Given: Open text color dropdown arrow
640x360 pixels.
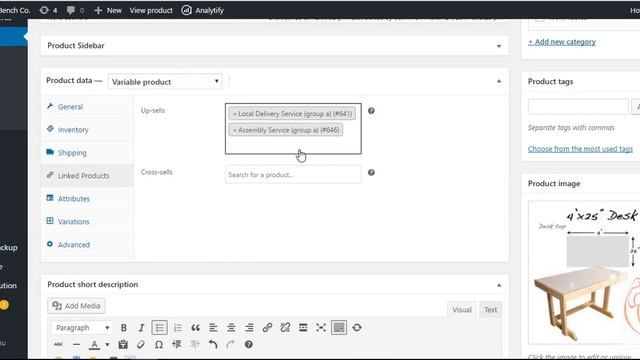Looking at the screenshot, I should click(107, 344).
